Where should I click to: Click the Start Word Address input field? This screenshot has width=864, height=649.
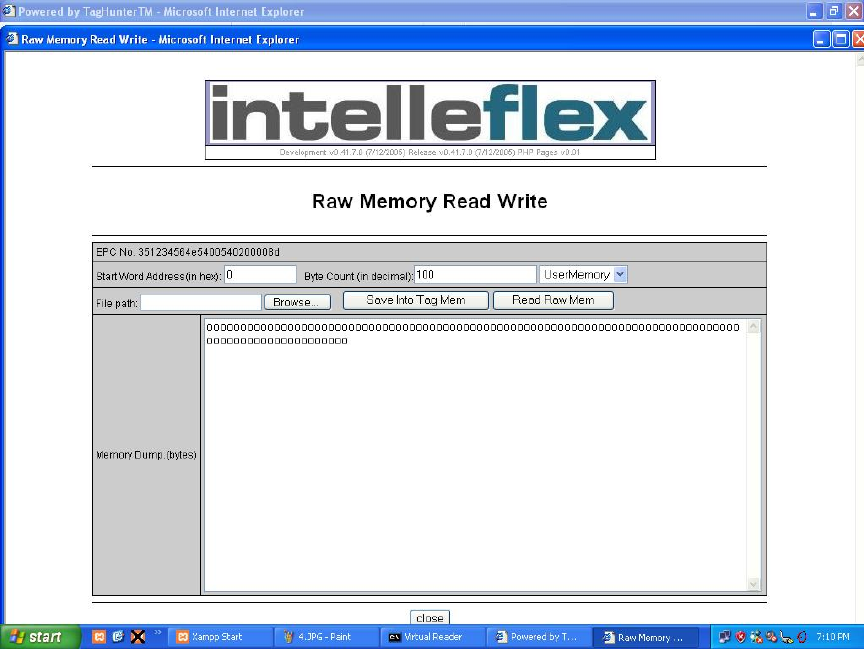coord(260,274)
